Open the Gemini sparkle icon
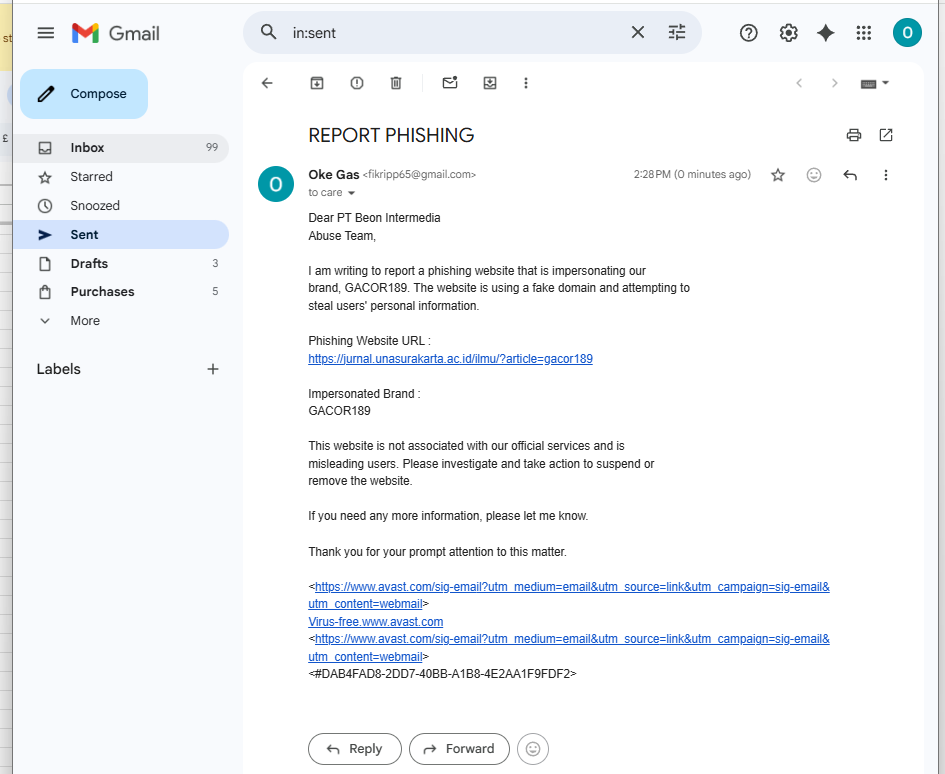Image resolution: width=945 pixels, height=774 pixels. pyautogui.click(x=826, y=33)
